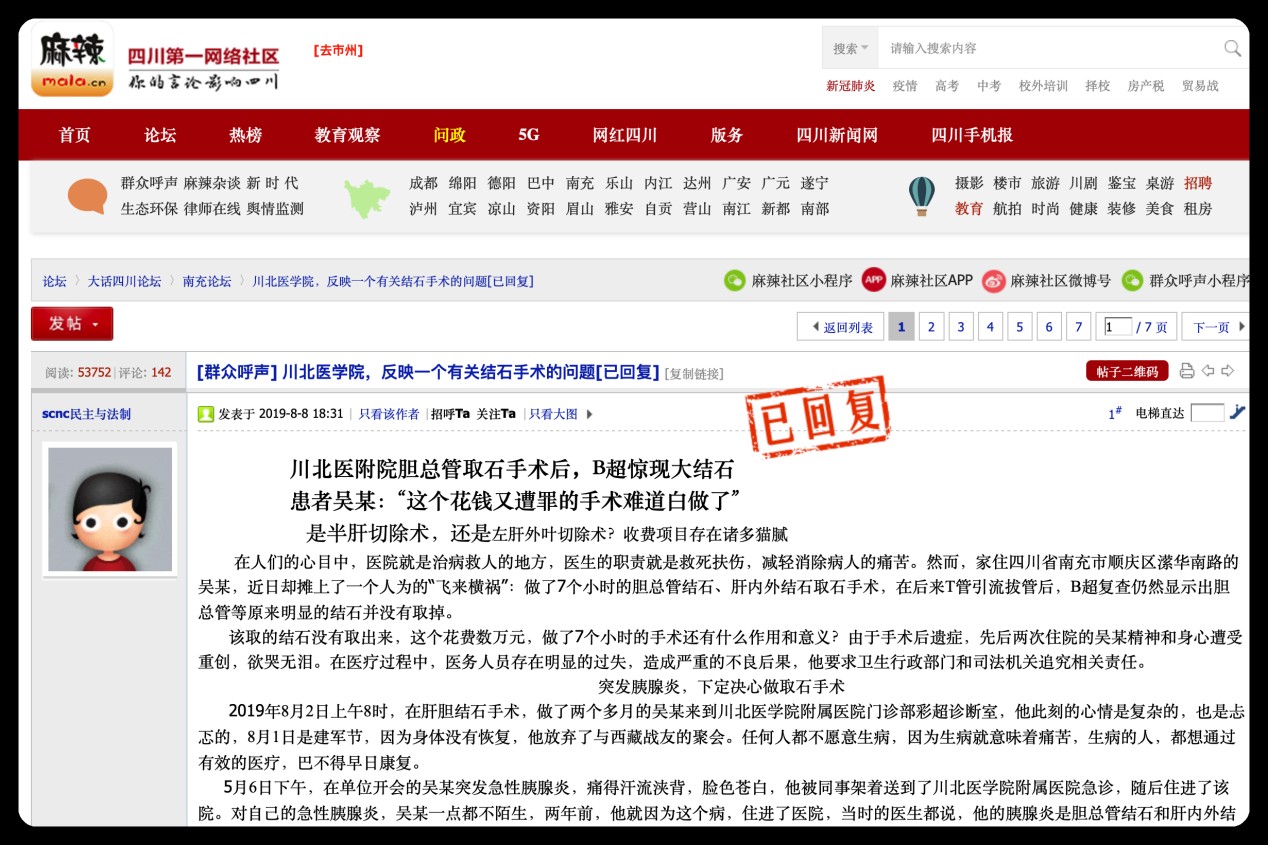Click the 只看该作者 link
Screen dimensions: 1268x845
click(389, 414)
